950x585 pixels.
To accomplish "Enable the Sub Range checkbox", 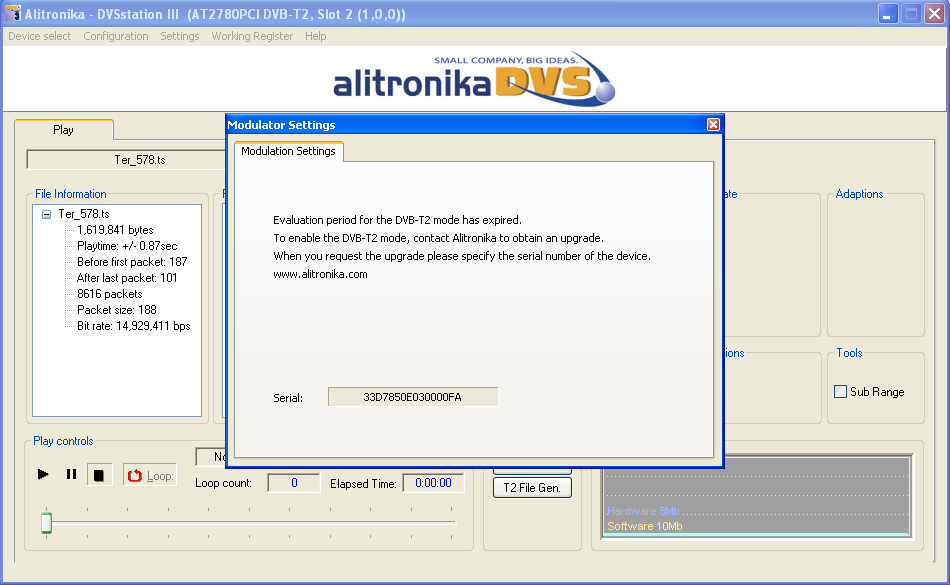I will tap(840, 392).
